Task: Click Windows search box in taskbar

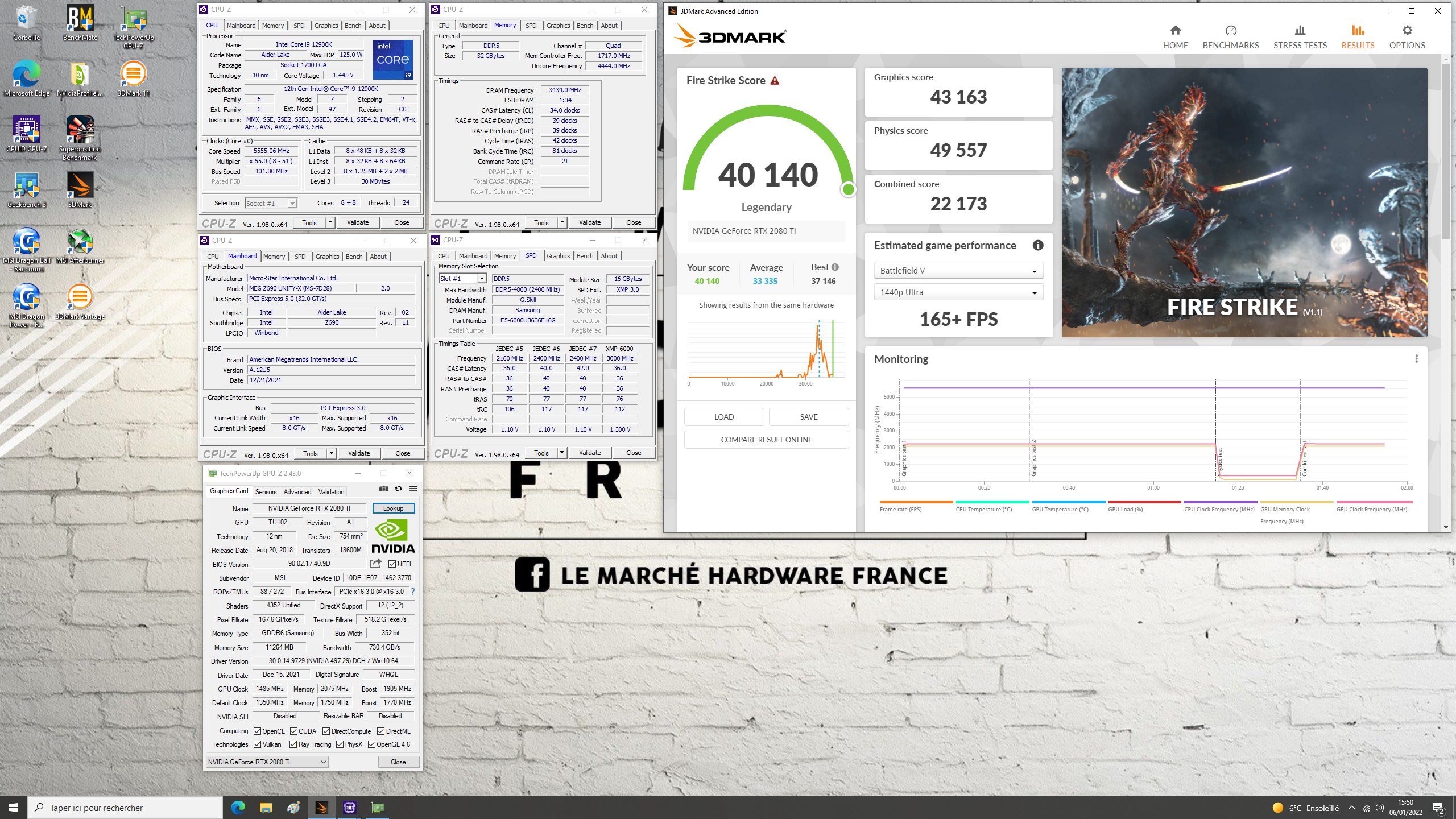Action: (125, 808)
